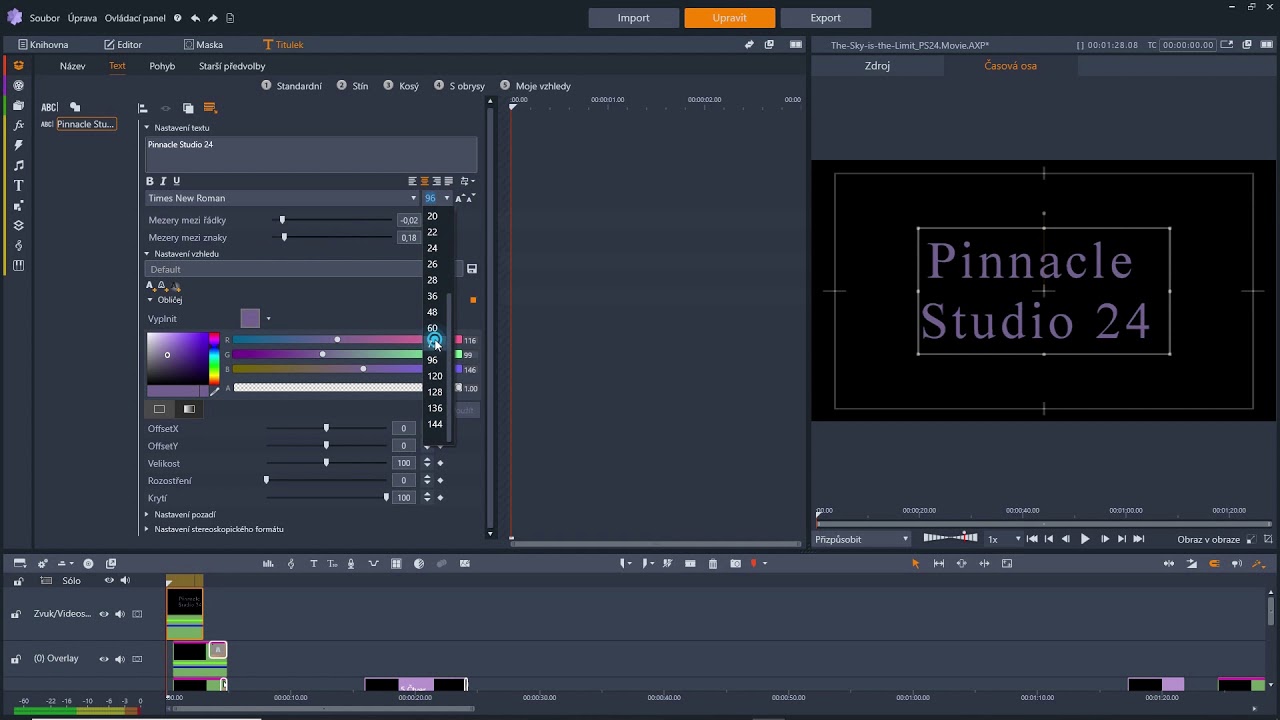Set text alignment to center
Viewport: 1280px width, 720px height.
(x=424, y=181)
